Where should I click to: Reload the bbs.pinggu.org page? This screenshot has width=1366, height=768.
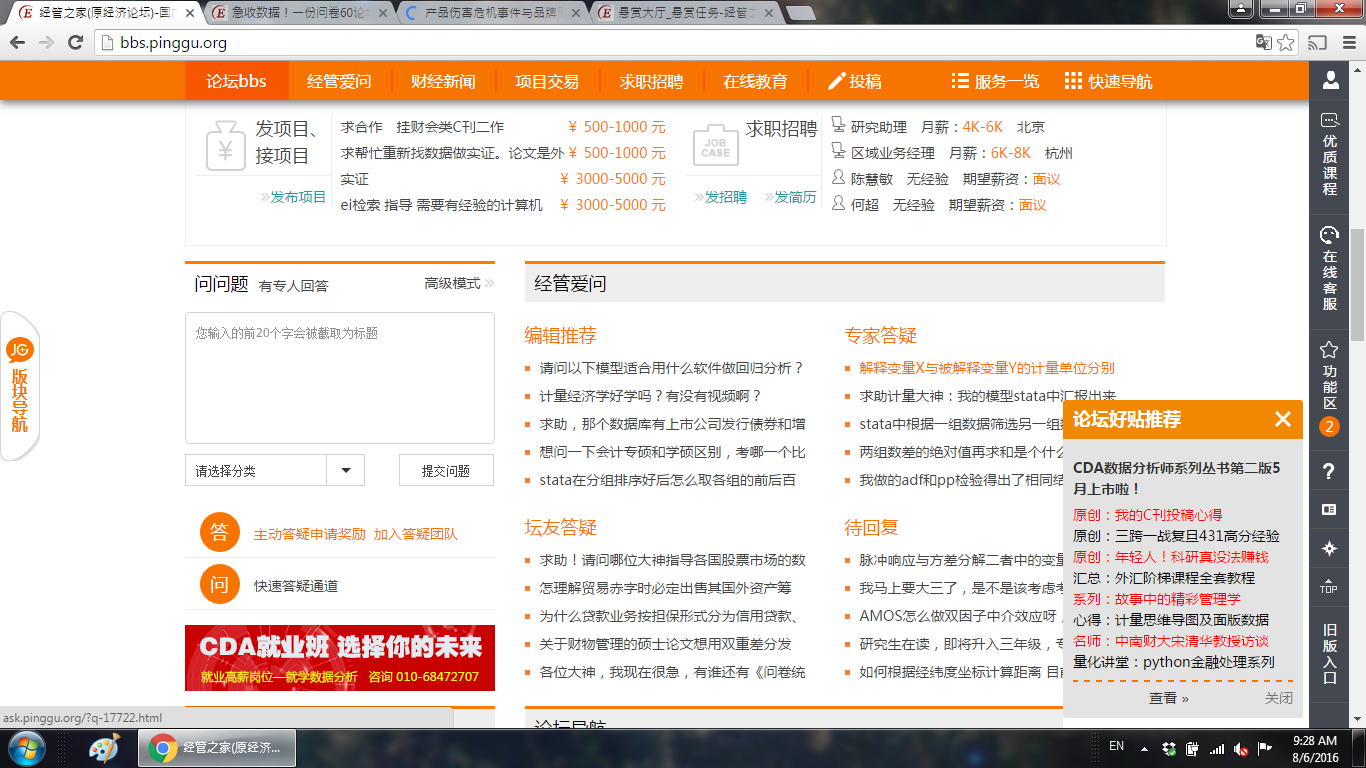[x=75, y=43]
